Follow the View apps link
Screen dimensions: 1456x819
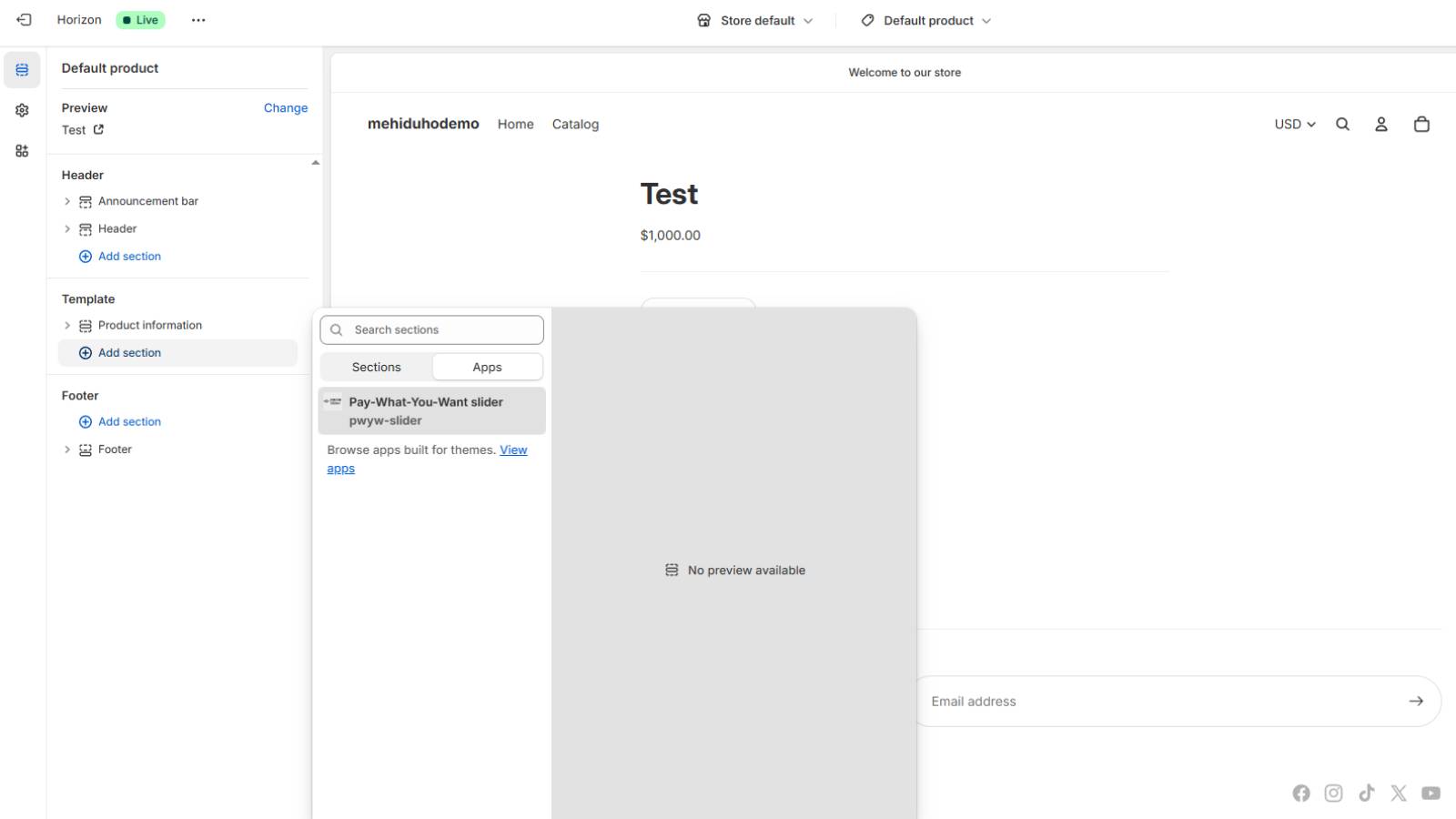[513, 450]
